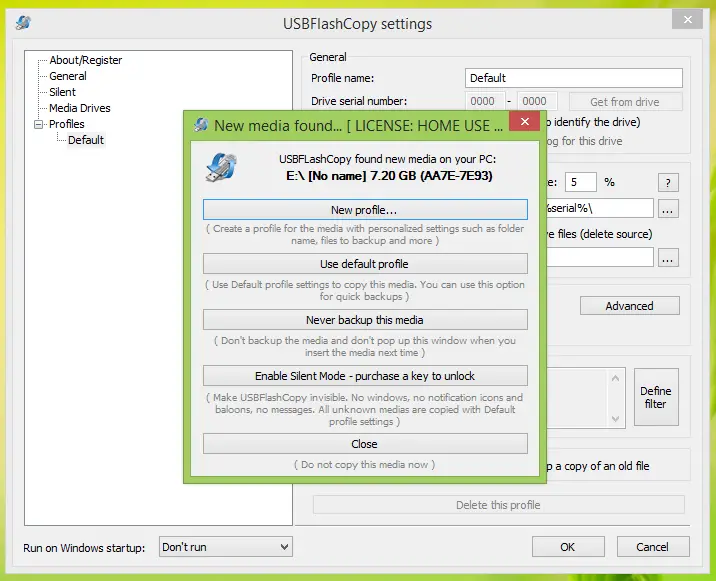Click the filter list scroll up arrow

[615, 378]
